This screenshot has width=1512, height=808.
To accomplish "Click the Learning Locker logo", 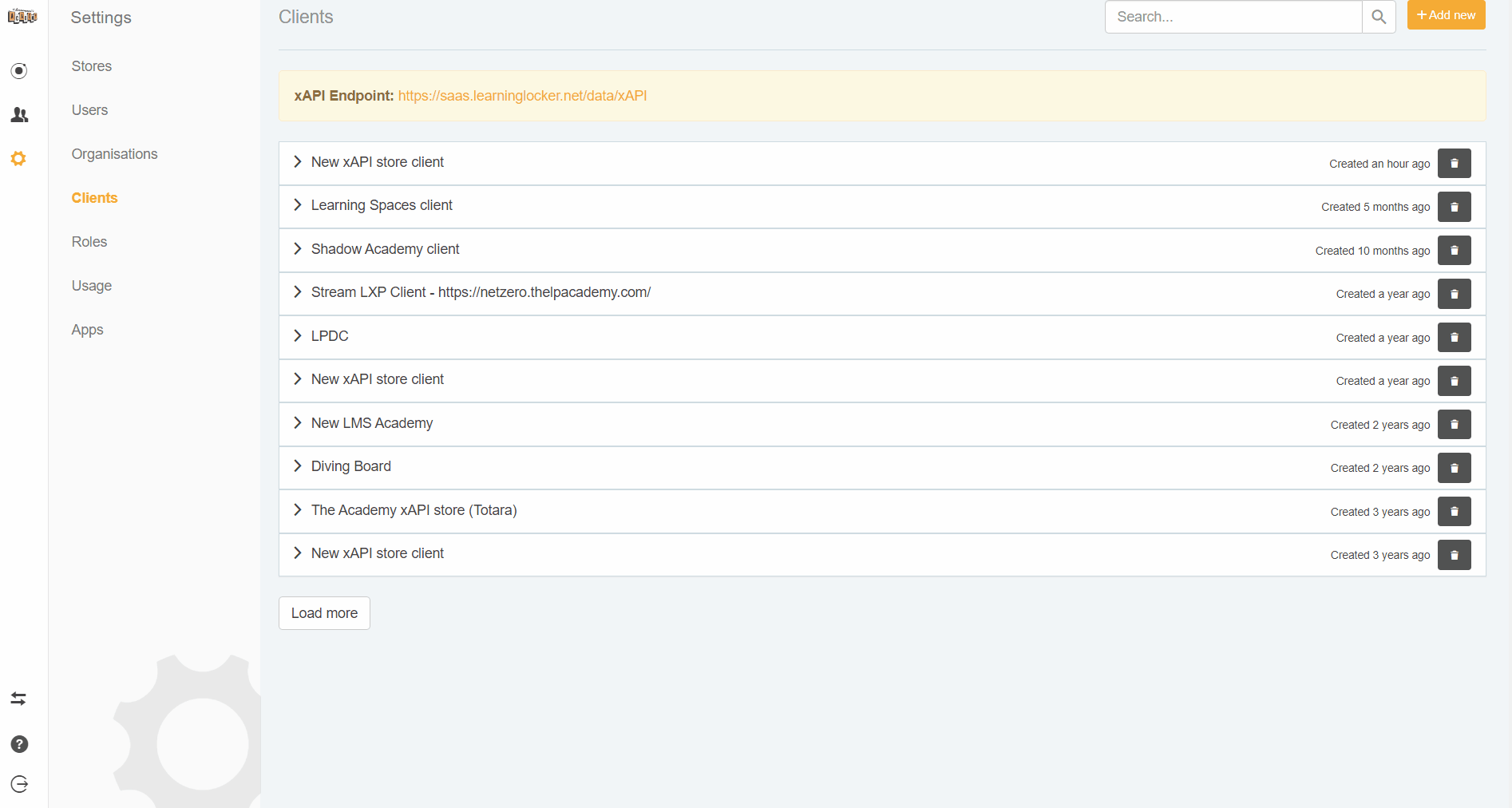I will [22, 15].
